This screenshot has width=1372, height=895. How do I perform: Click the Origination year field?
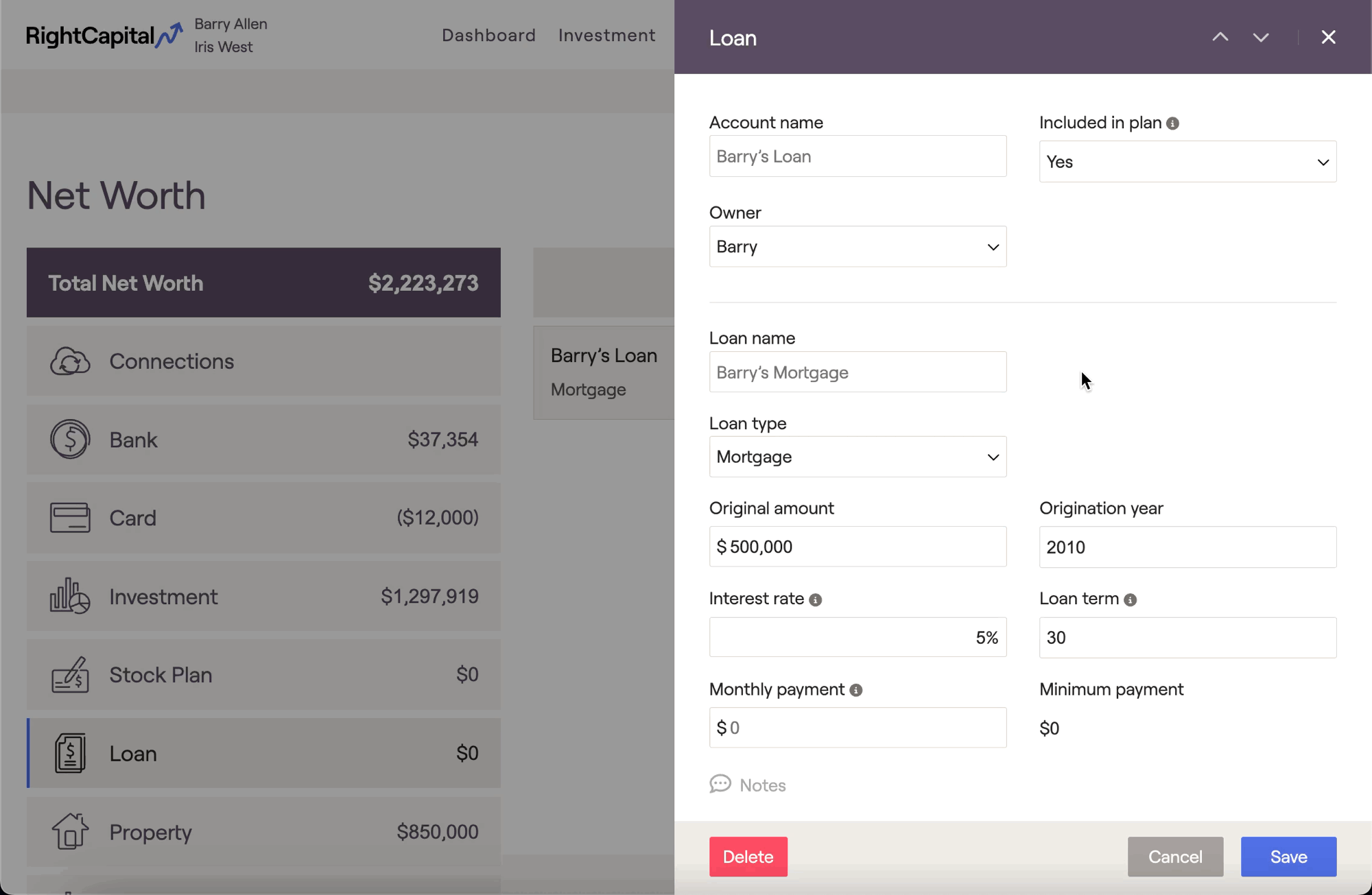1187,547
